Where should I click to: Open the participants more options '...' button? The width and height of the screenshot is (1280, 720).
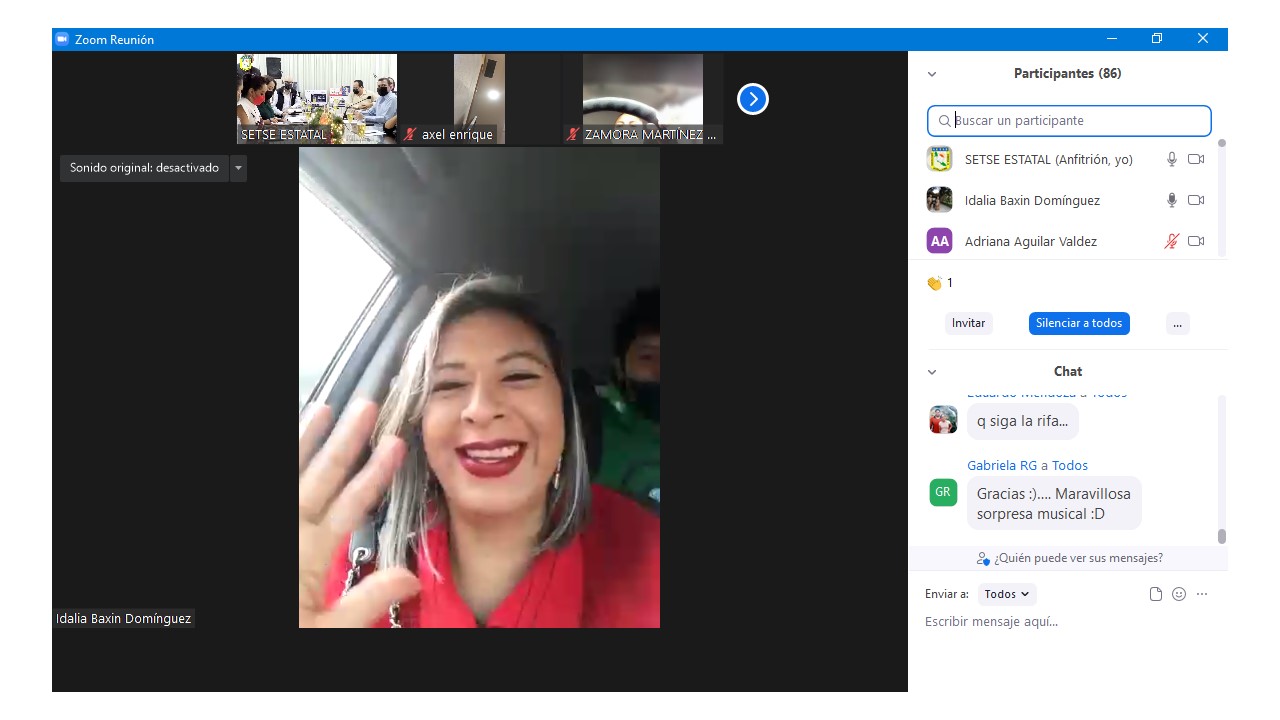pyautogui.click(x=1178, y=323)
